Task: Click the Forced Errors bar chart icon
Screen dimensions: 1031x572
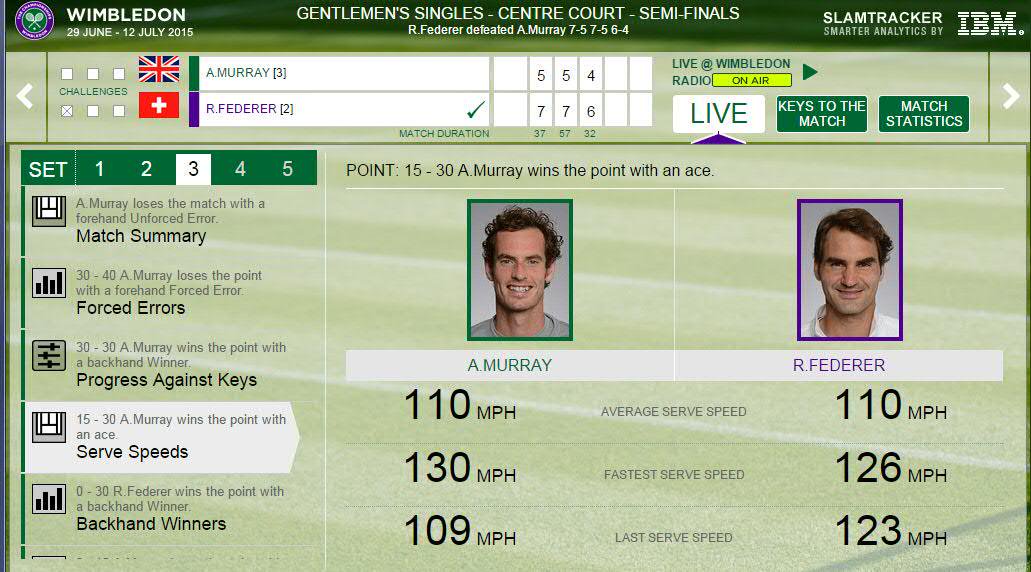Action: pos(49,283)
